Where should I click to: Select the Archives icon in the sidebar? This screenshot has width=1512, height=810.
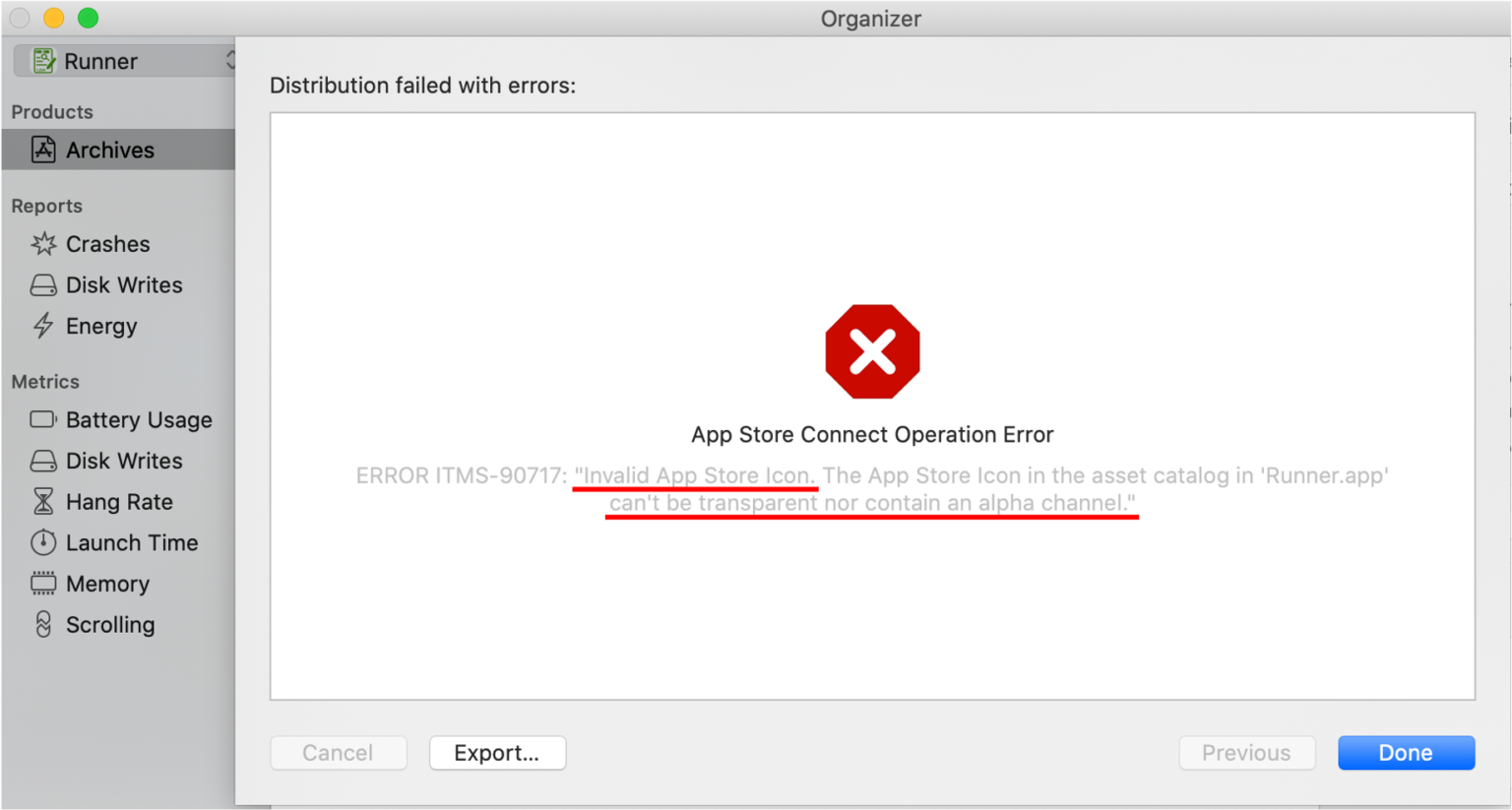42,149
